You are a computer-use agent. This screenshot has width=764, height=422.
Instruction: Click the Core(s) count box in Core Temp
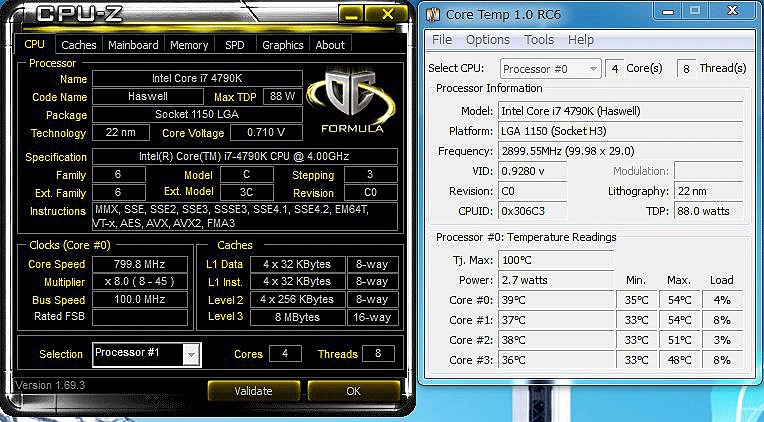[x=614, y=69]
